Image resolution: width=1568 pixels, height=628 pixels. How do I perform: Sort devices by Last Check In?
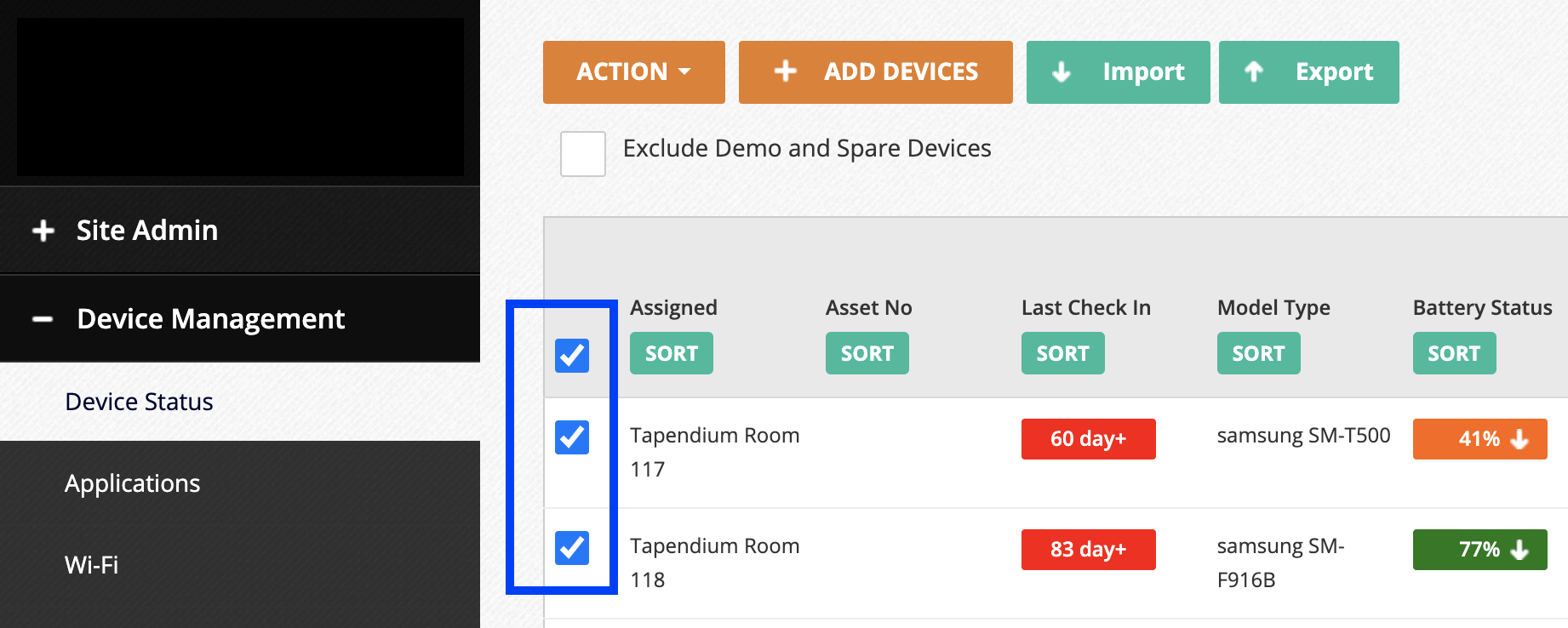1062,352
